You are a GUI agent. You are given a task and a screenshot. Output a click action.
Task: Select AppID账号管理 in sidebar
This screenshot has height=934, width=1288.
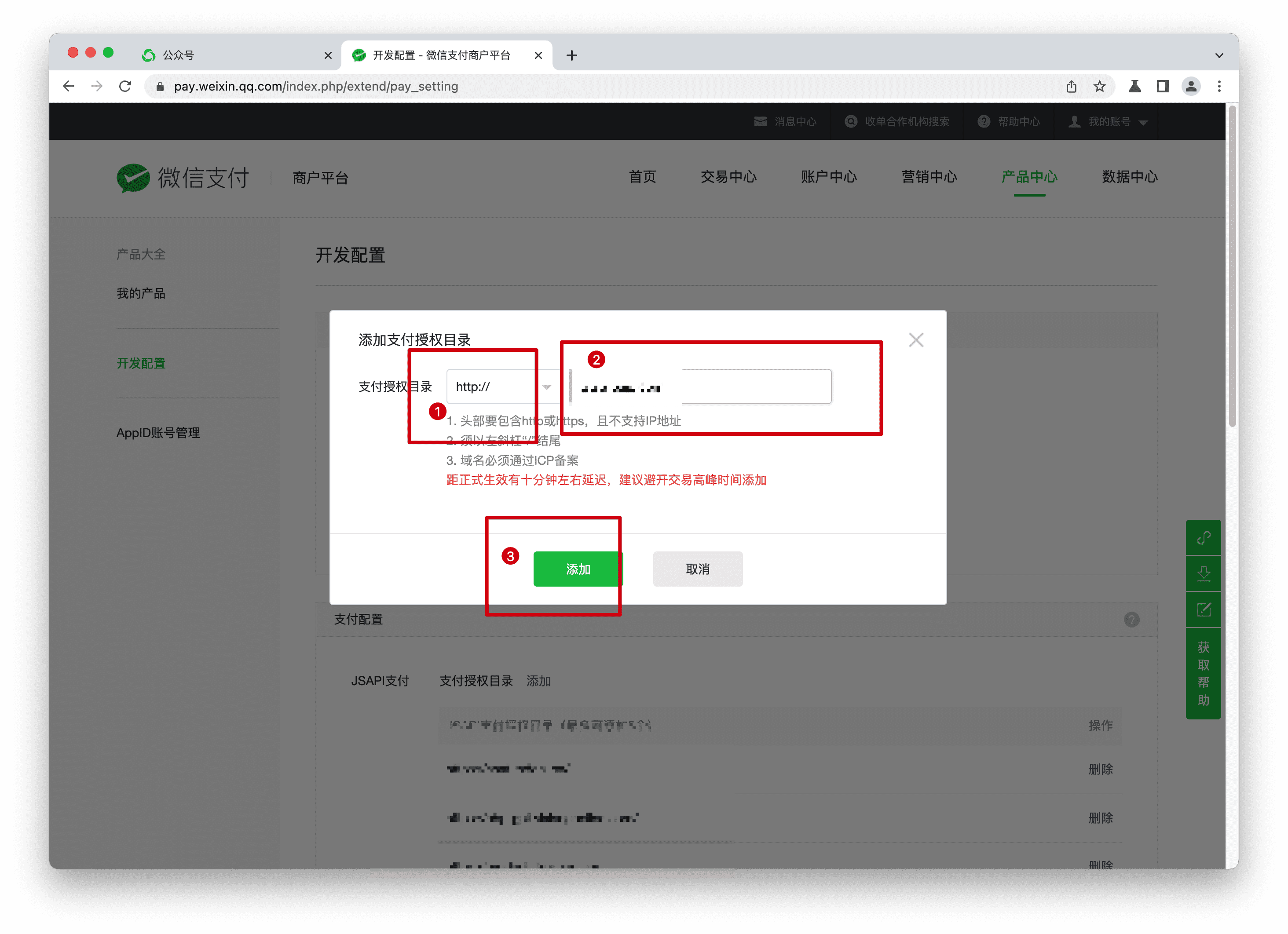pyautogui.click(x=158, y=433)
